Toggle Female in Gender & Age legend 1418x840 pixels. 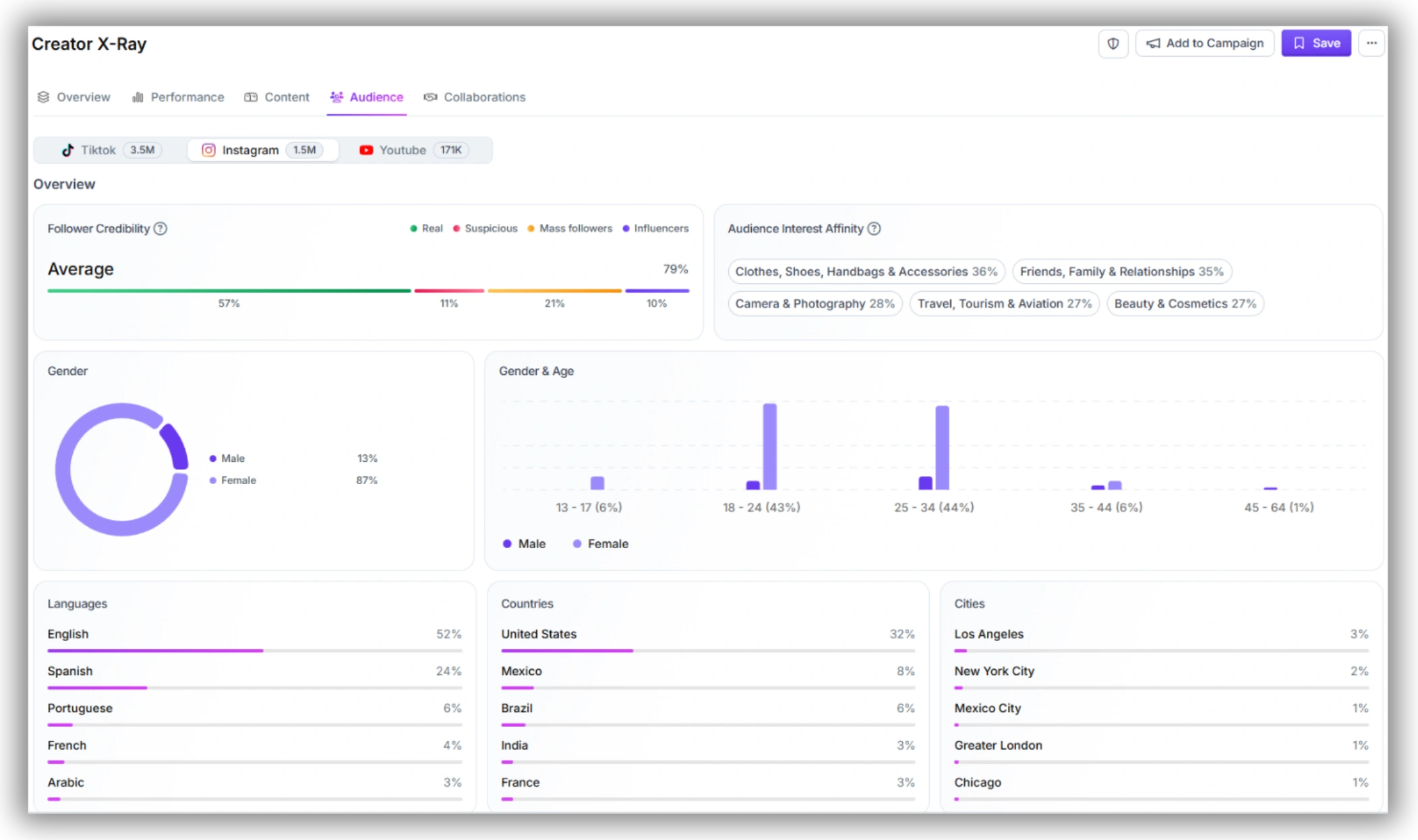[x=600, y=543]
